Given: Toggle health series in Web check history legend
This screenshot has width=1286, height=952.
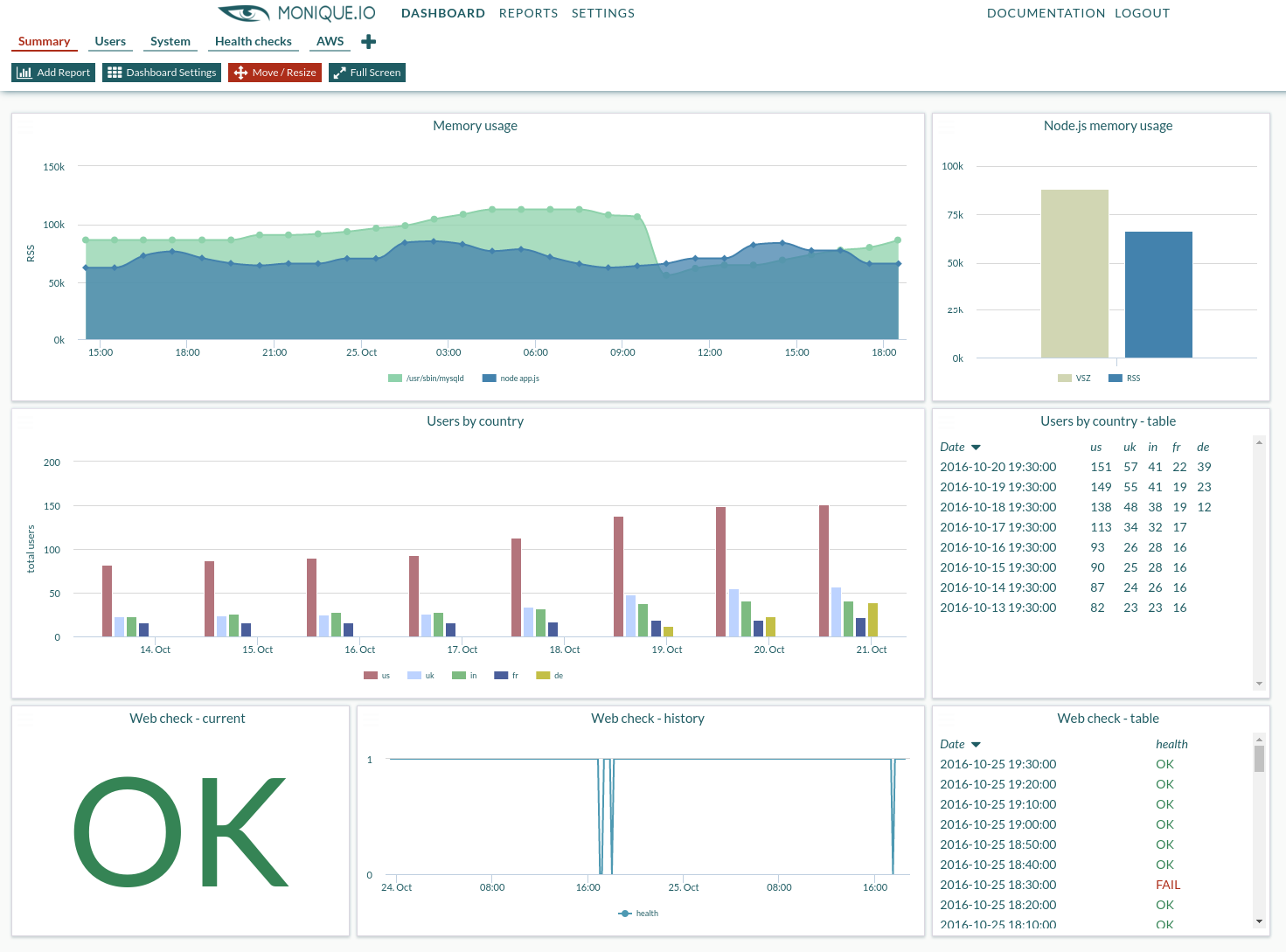Looking at the screenshot, I should (x=638, y=914).
